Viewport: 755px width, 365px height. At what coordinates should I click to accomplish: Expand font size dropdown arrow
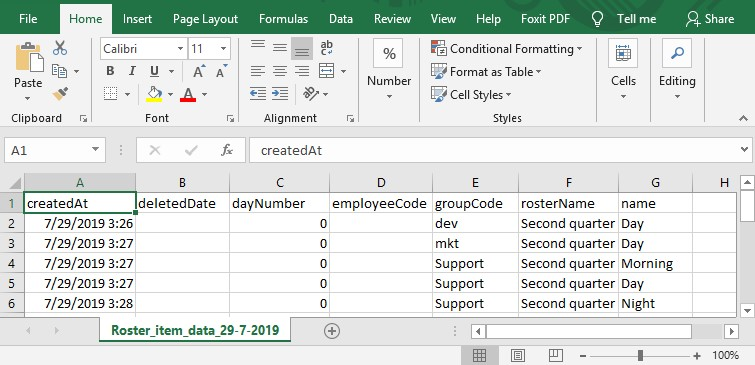(x=223, y=49)
